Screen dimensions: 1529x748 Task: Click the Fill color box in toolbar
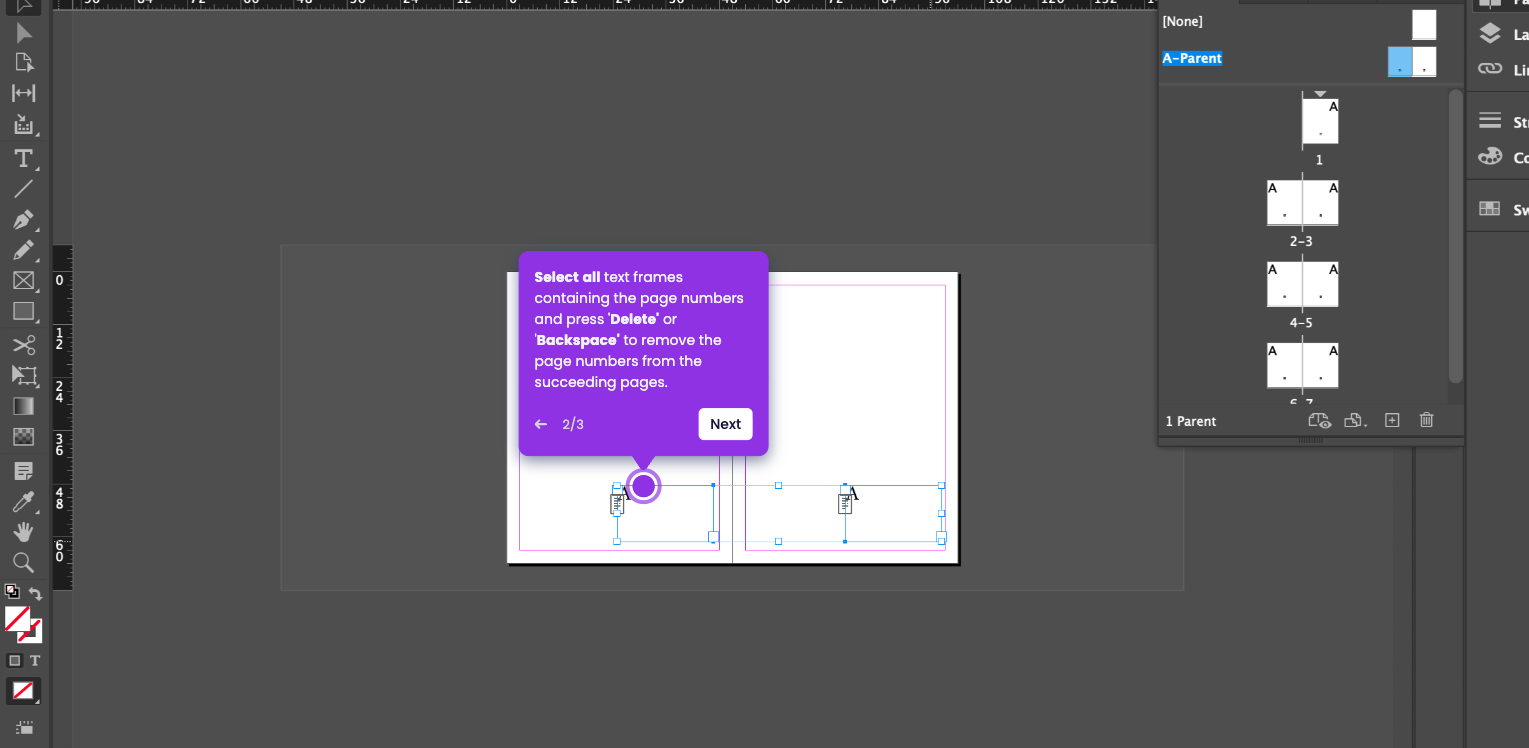(x=17, y=619)
